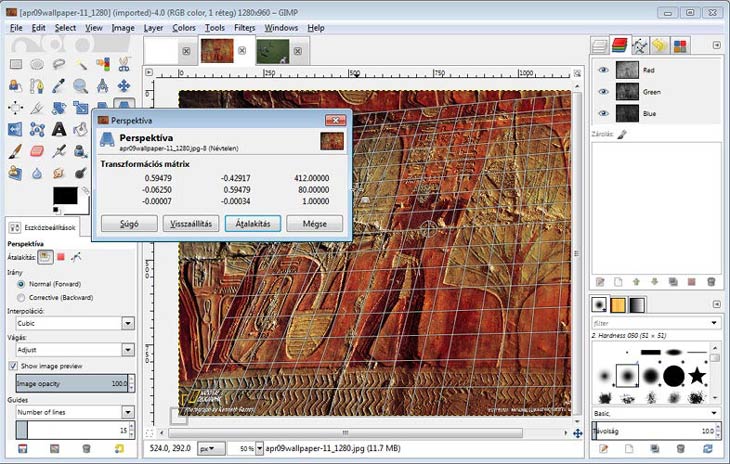
Task: Click the Átalakítás button in dialog
Action: click(251, 224)
